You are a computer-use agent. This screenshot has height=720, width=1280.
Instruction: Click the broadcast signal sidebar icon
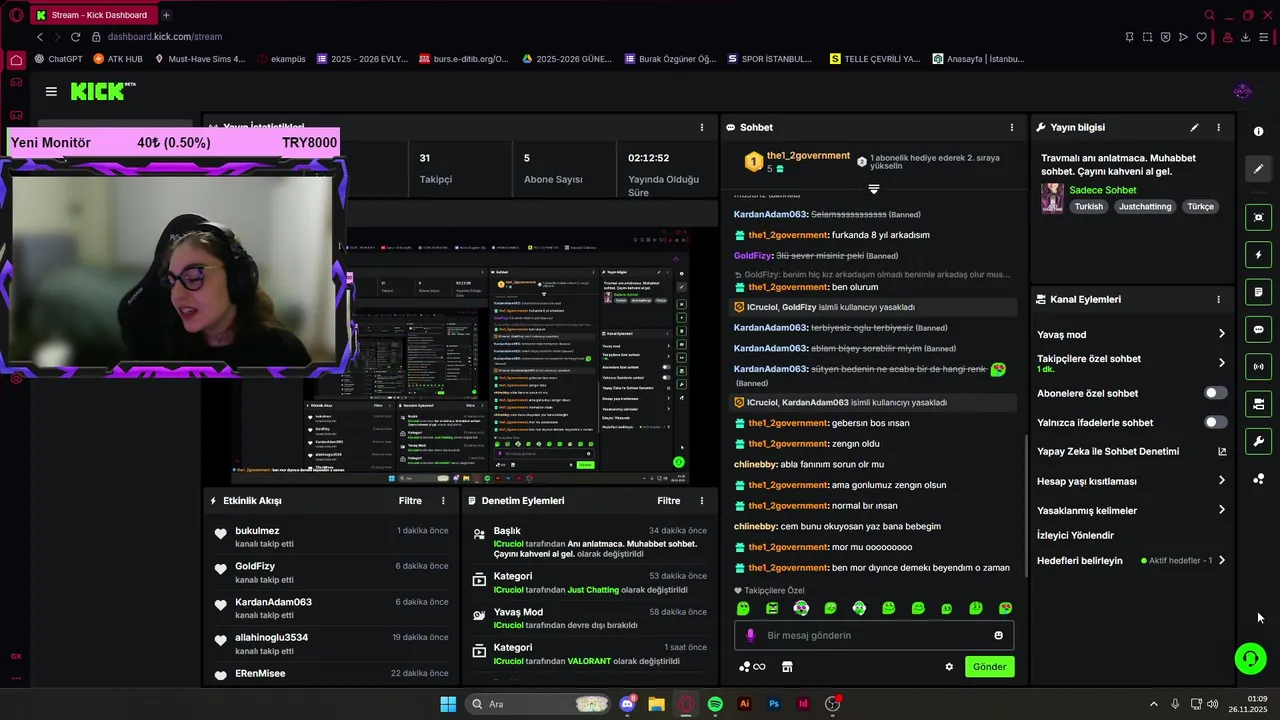(1258, 366)
